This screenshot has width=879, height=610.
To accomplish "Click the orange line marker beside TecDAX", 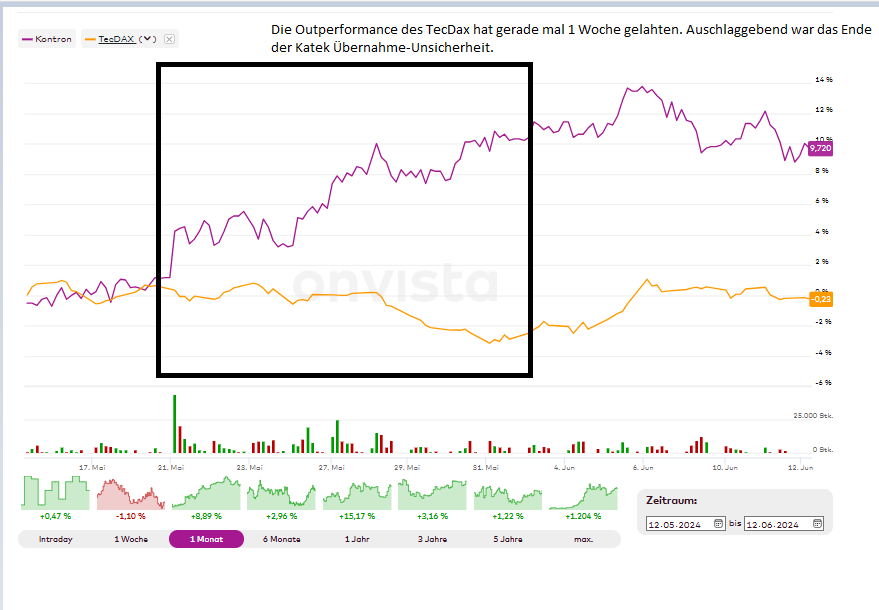I will pos(90,38).
